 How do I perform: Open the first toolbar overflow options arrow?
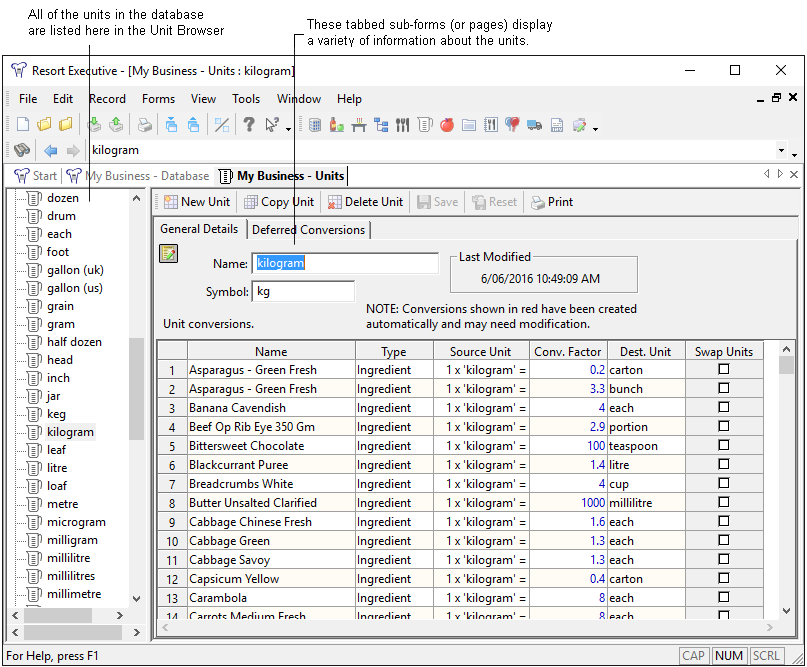pyautogui.click(x=288, y=129)
